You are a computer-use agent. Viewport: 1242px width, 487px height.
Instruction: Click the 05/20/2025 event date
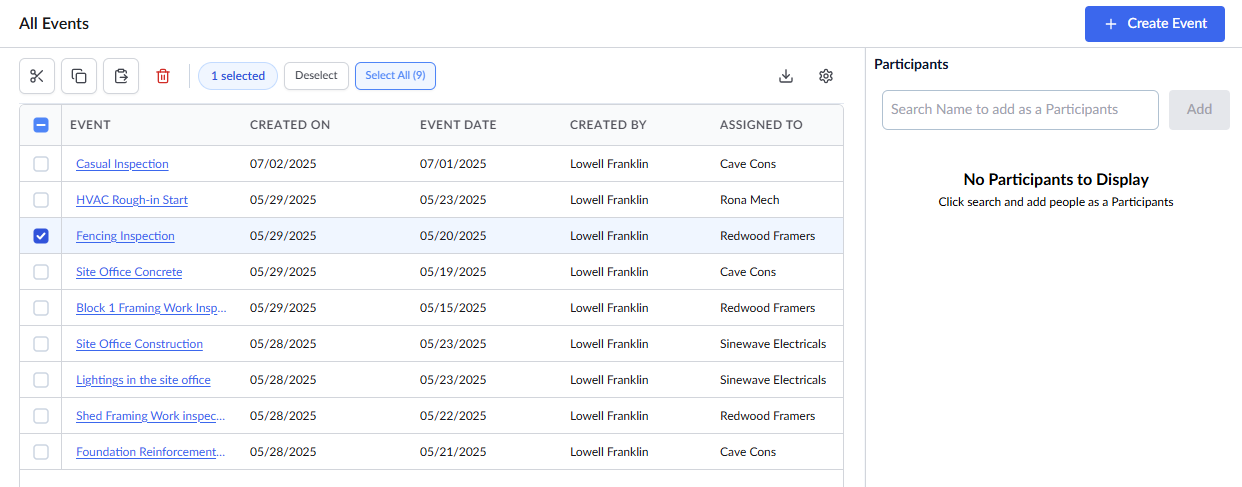[453, 236]
